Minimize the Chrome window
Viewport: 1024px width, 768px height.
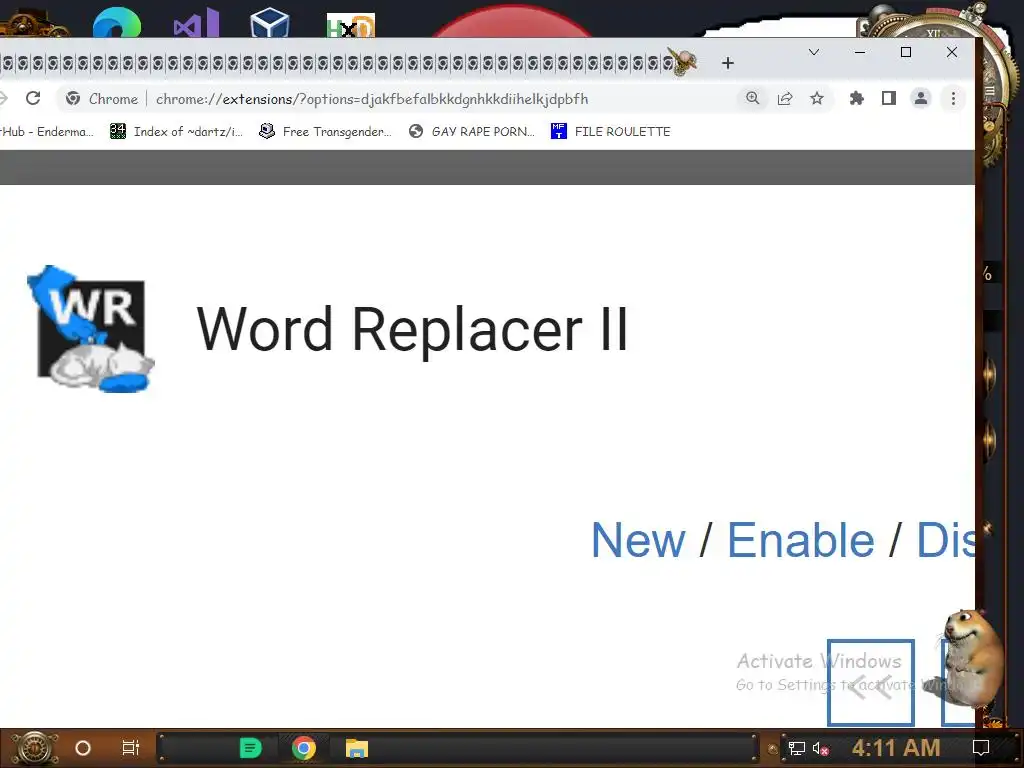tap(860, 52)
